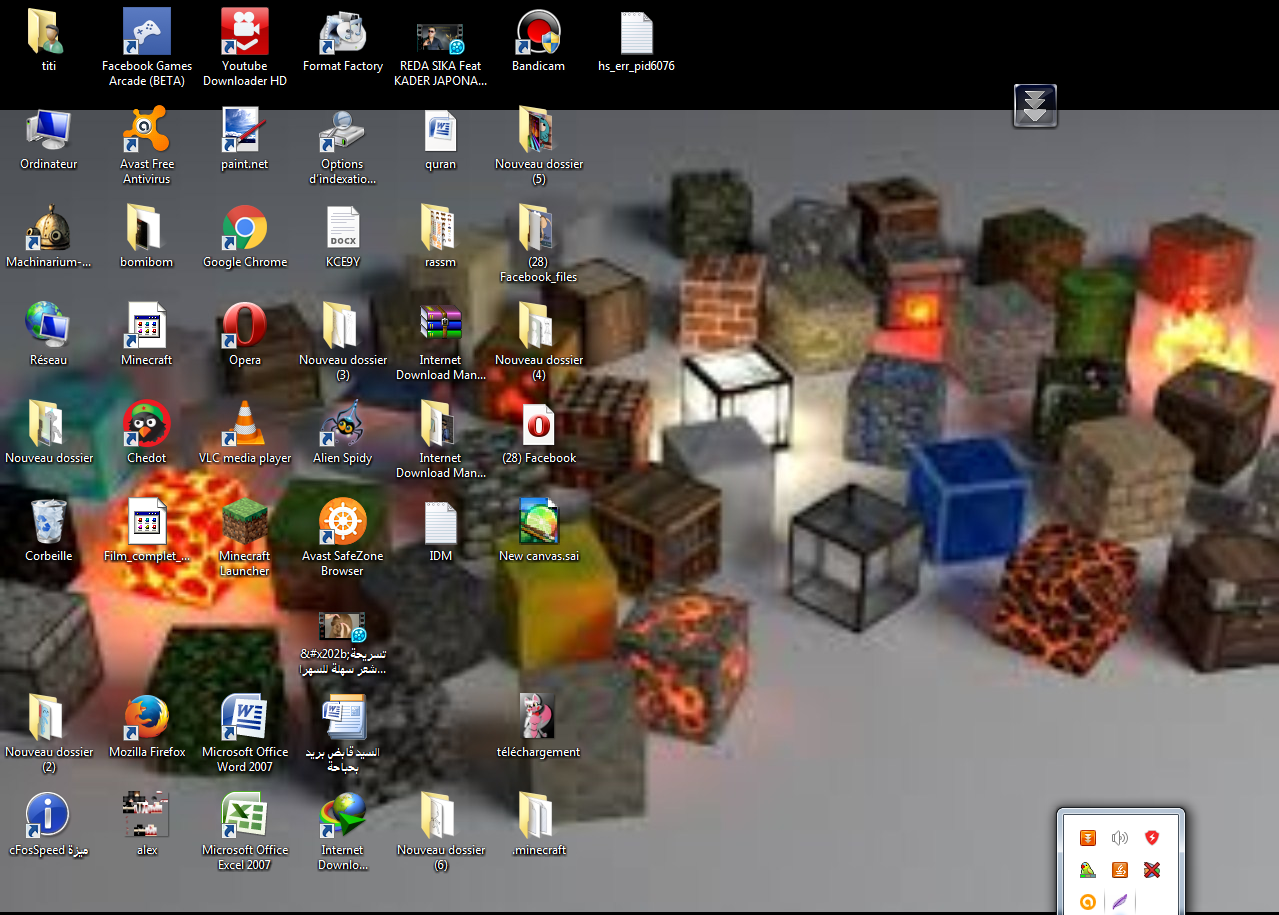Click the network icon with red X
This screenshot has height=915, width=1279.
click(x=1152, y=870)
